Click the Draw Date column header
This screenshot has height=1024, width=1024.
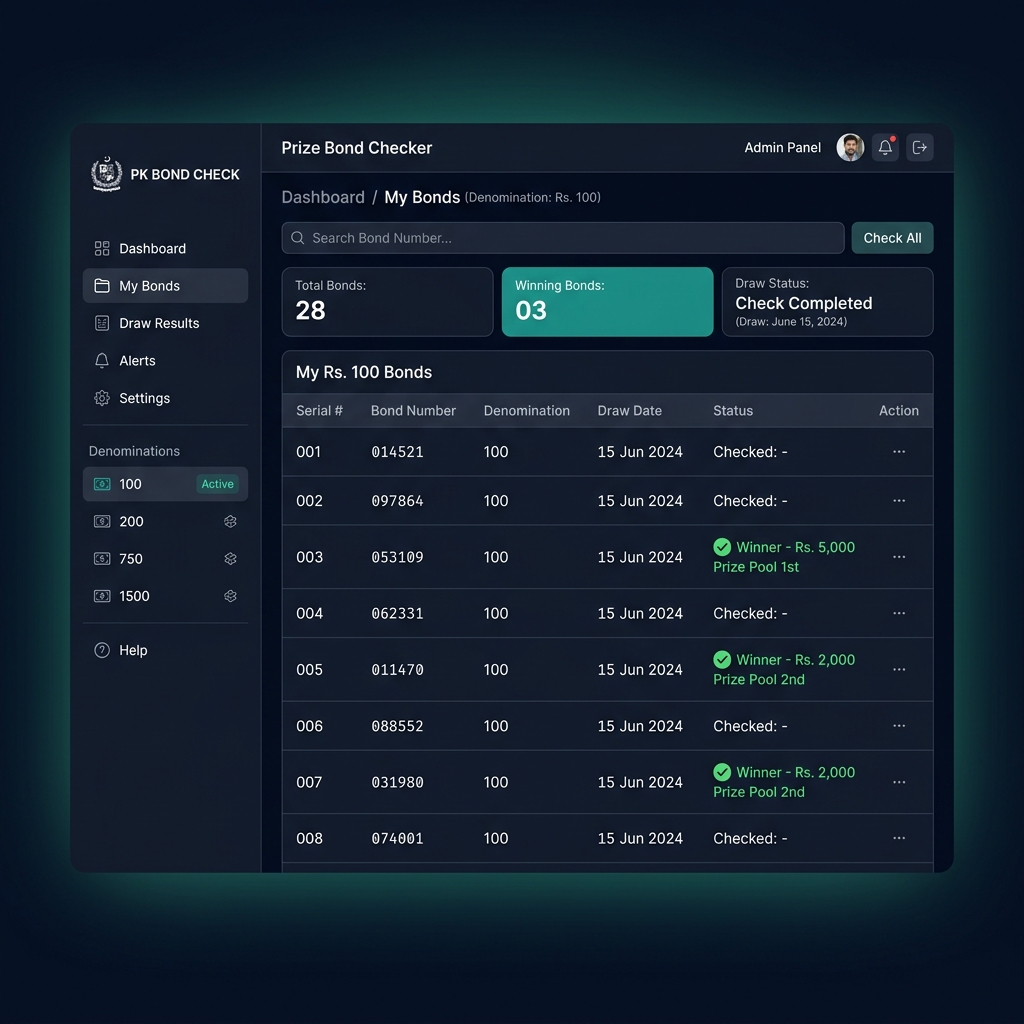pyautogui.click(x=630, y=411)
